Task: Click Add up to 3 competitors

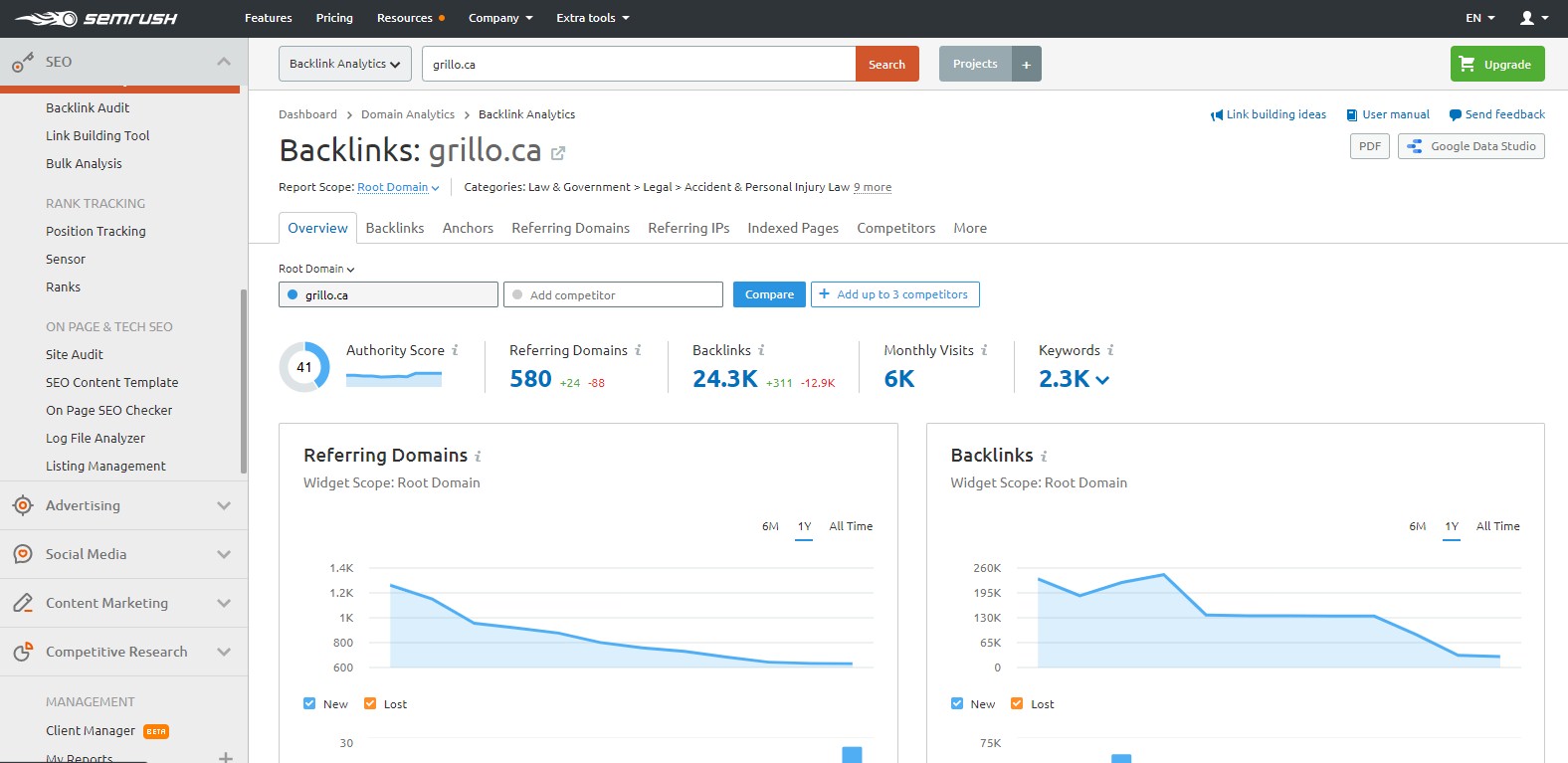Action: [894, 294]
